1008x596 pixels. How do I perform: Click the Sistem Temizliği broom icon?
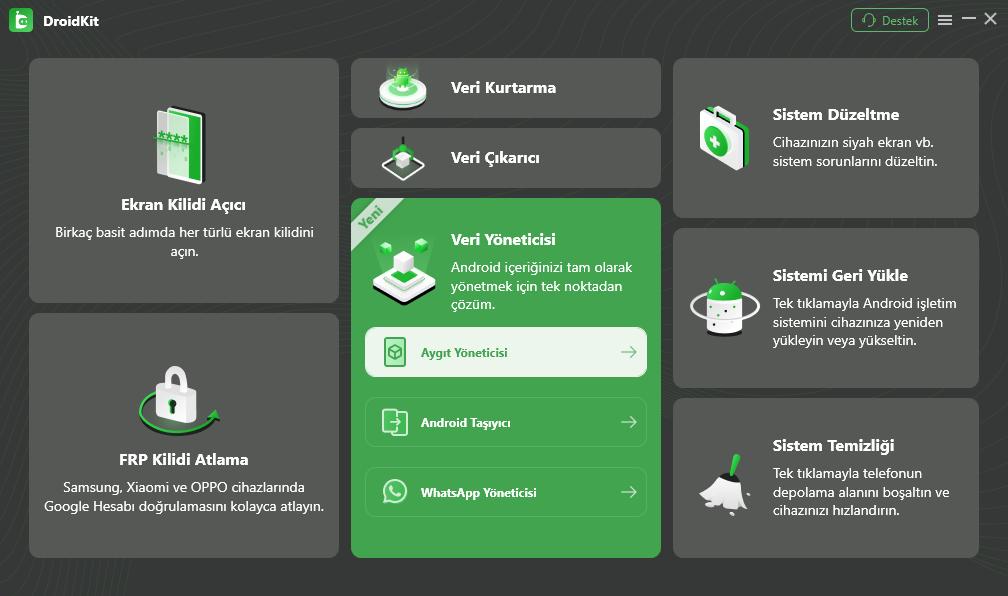coord(724,485)
